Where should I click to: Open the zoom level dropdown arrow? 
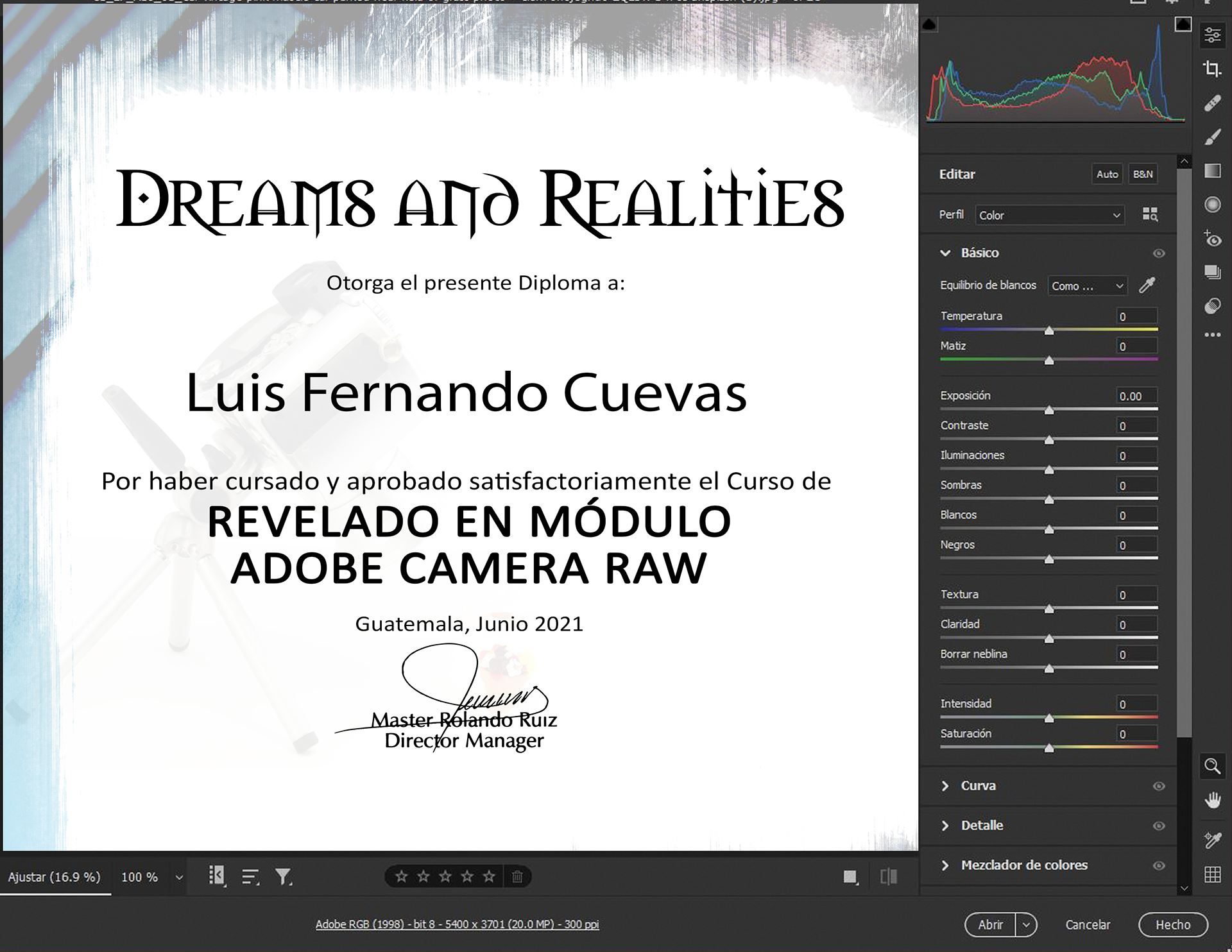click(179, 878)
